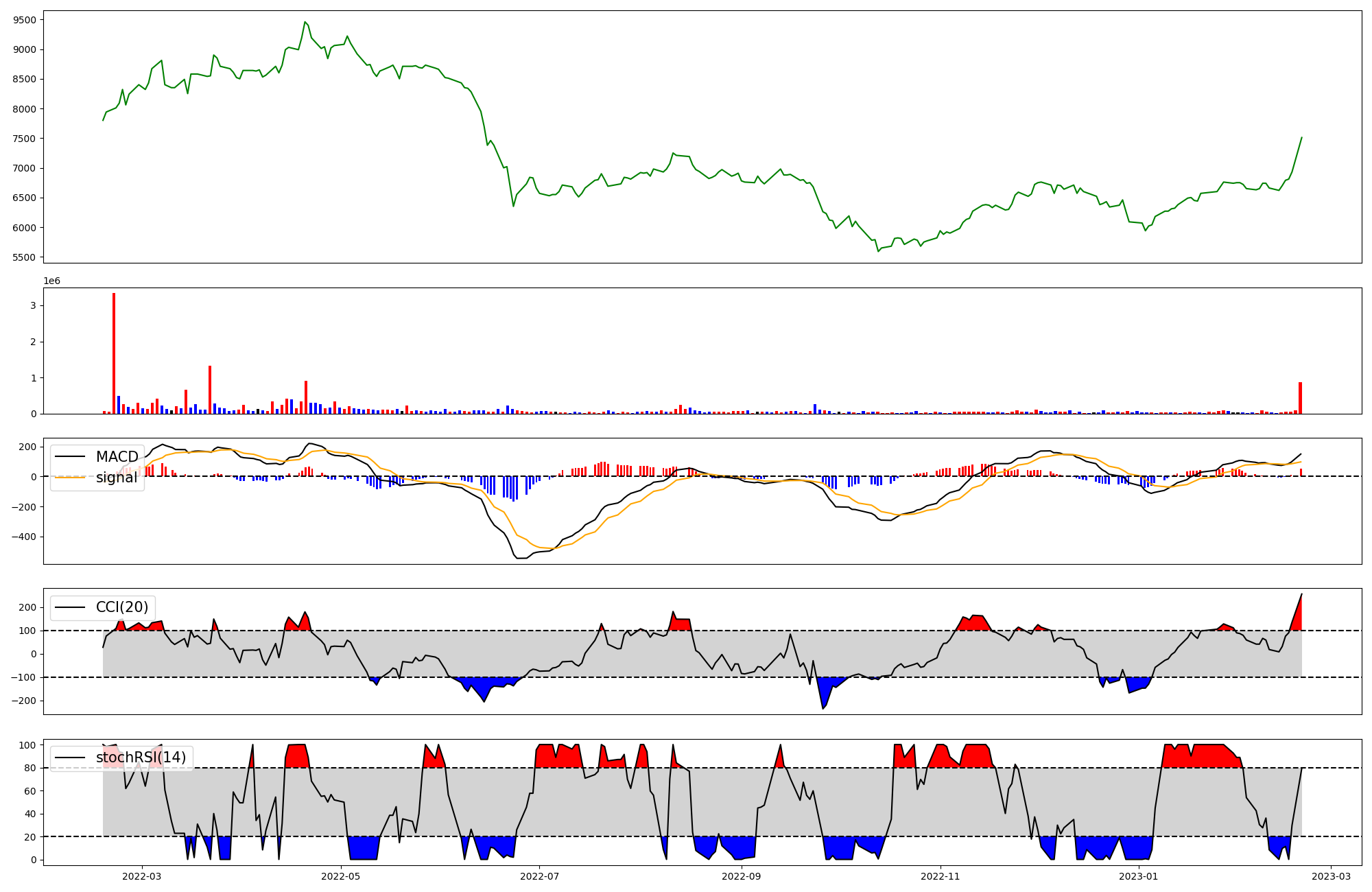Click the signal legend entry
The height and width of the screenshot is (892, 1372).
coord(116,478)
